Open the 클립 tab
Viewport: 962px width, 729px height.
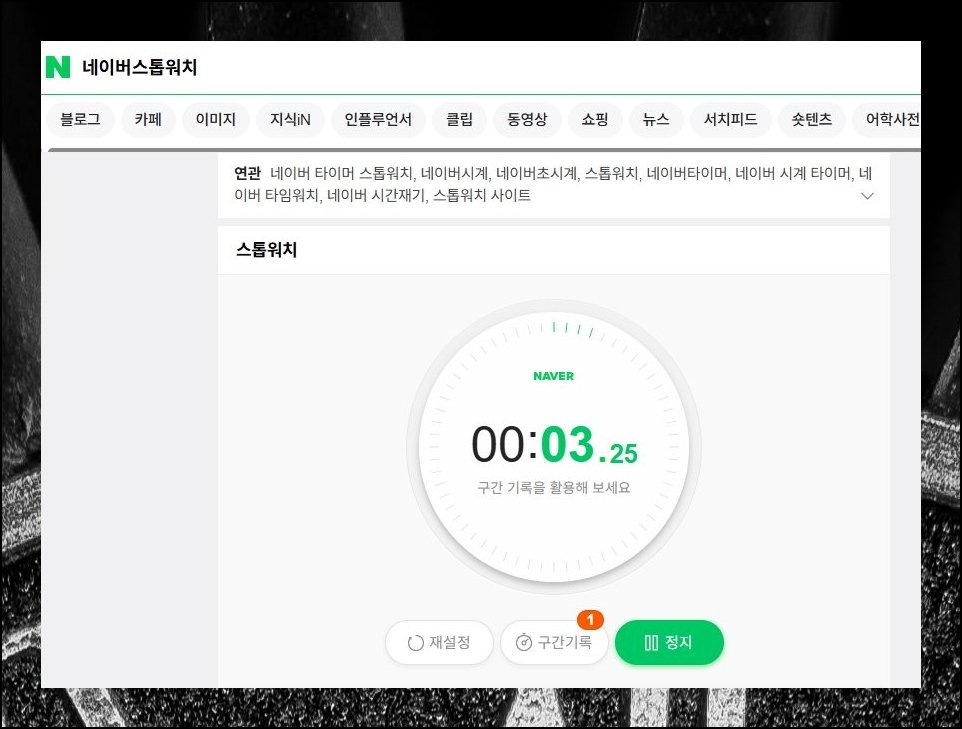point(460,119)
